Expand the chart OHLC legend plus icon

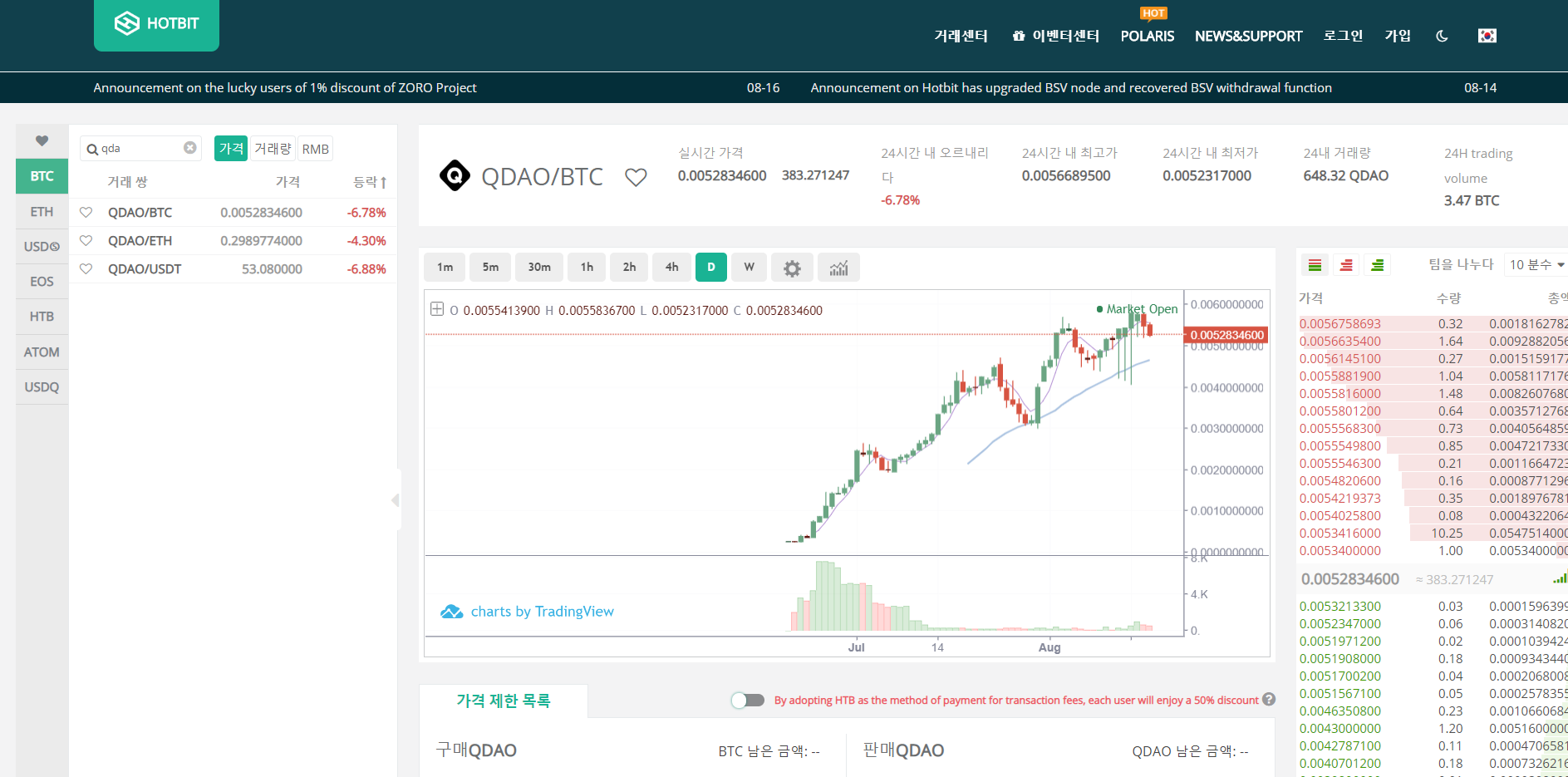pyautogui.click(x=437, y=309)
